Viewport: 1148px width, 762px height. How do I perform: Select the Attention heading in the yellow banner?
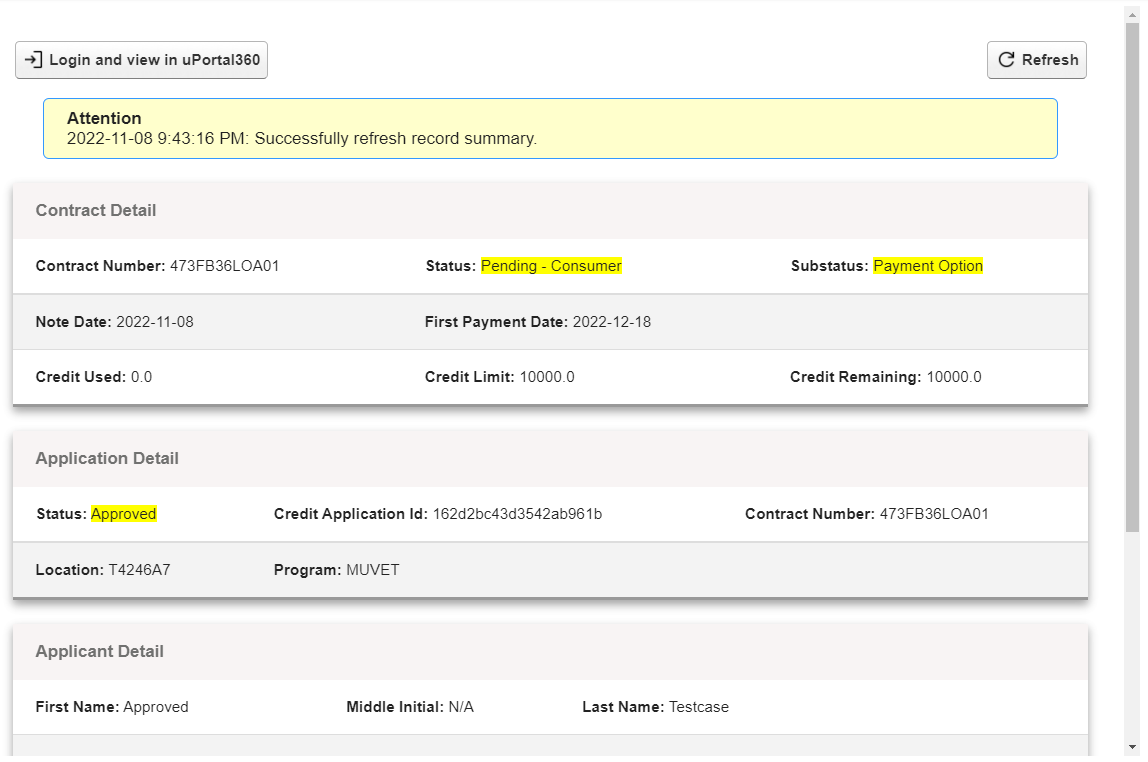click(x=104, y=118)
